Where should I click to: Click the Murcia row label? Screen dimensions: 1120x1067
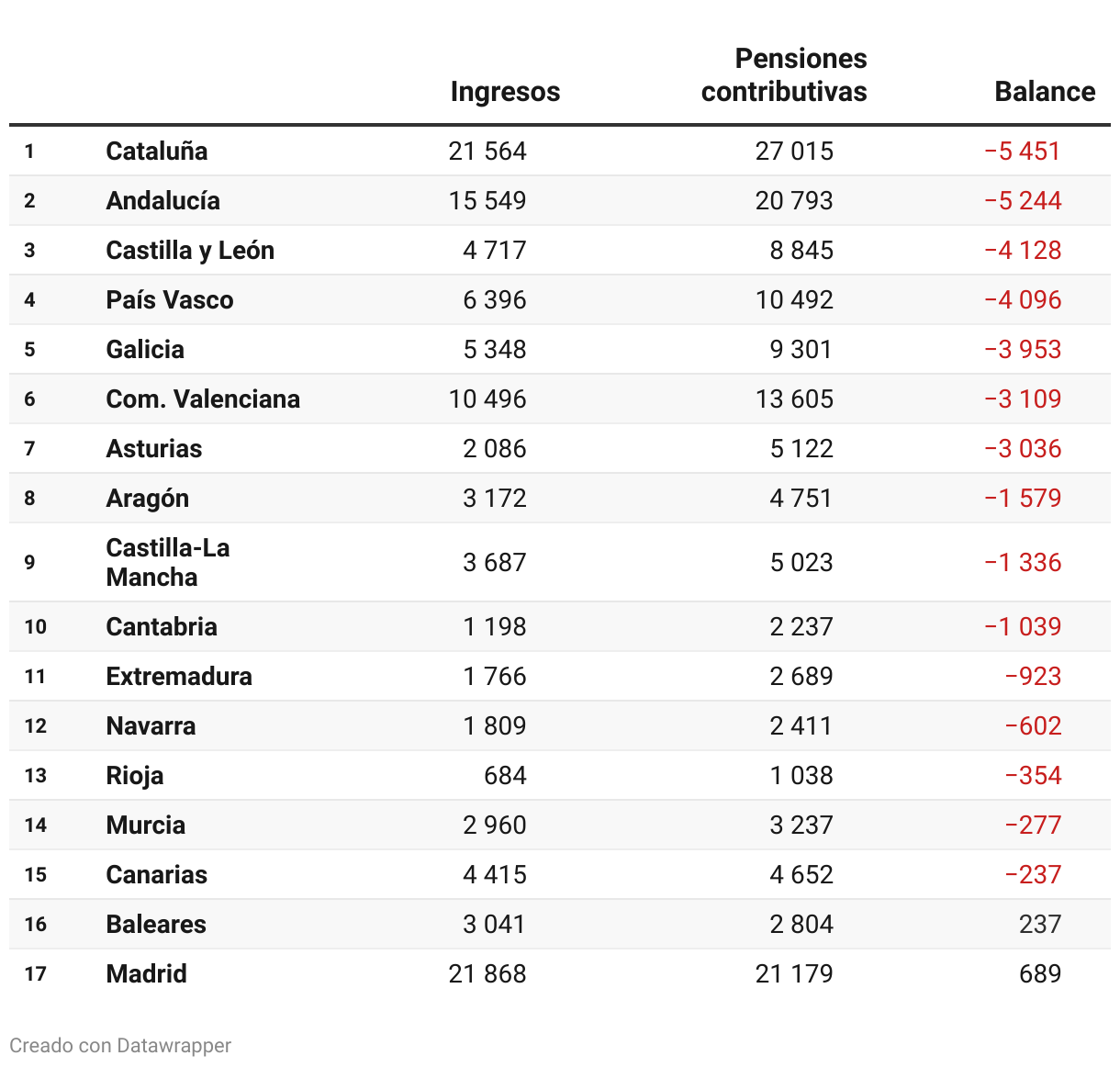point(146,825)
